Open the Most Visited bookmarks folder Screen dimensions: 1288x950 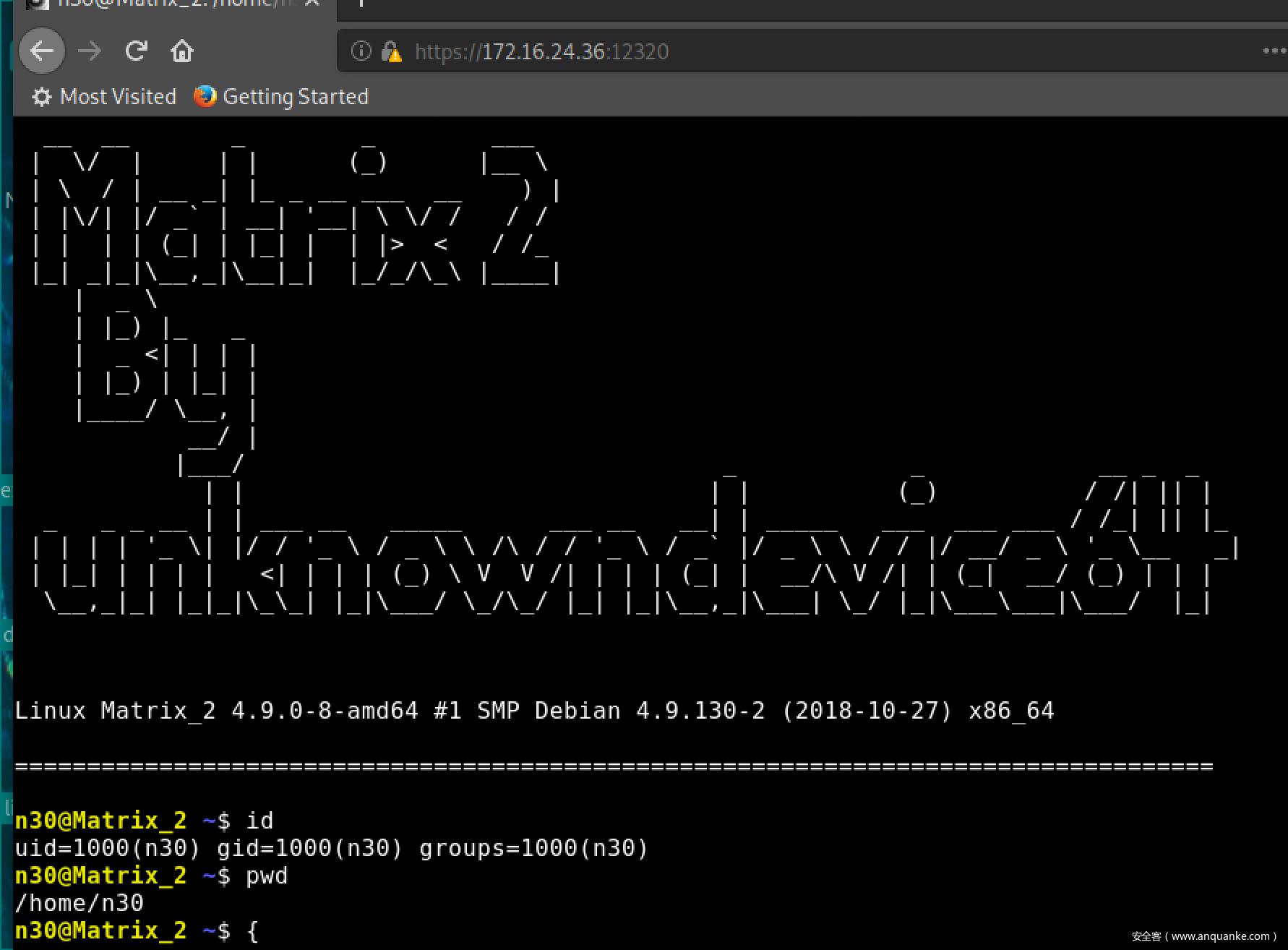click(105, 97)
